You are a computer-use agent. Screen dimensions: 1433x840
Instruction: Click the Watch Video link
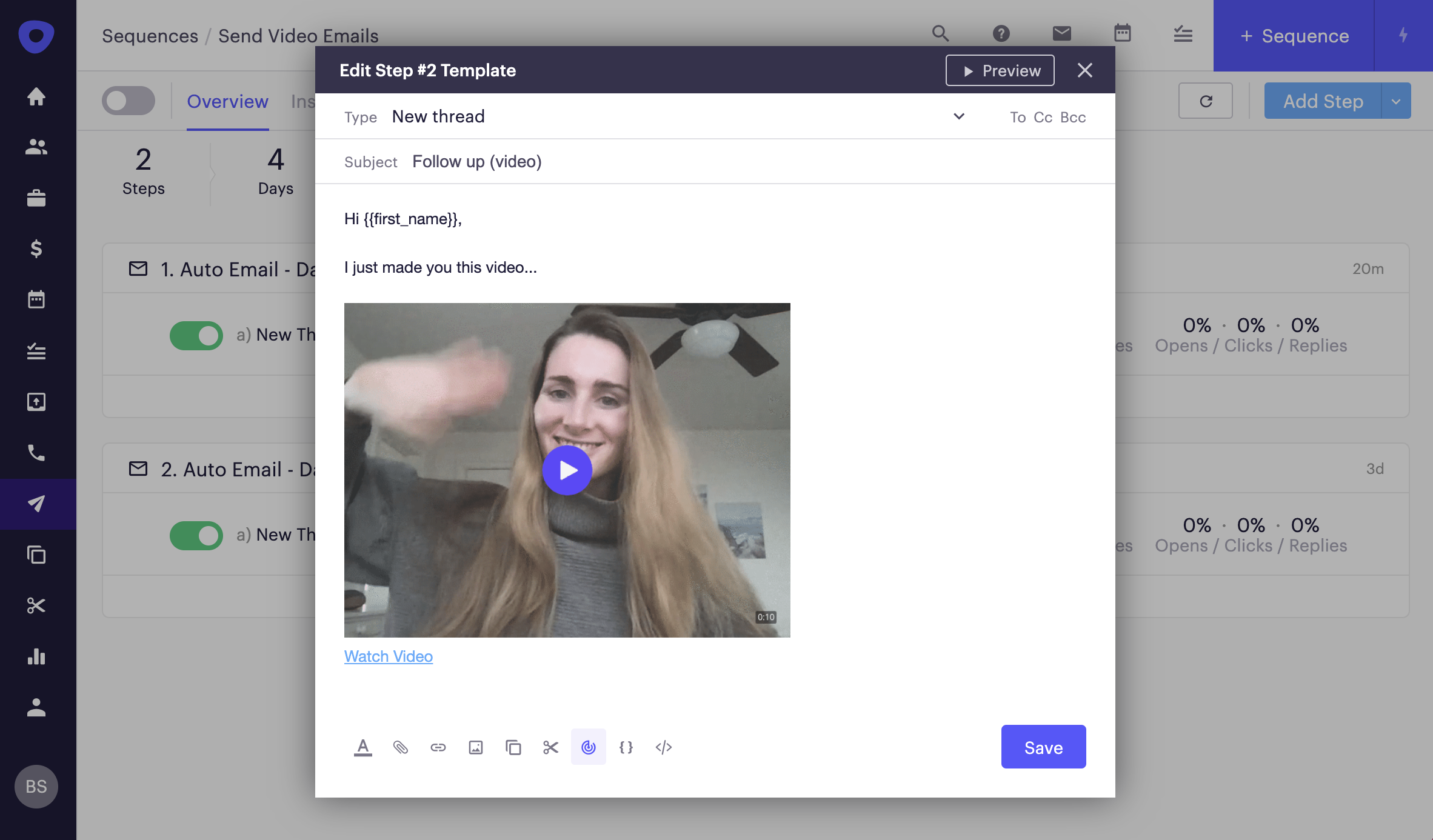pos(389,655)
